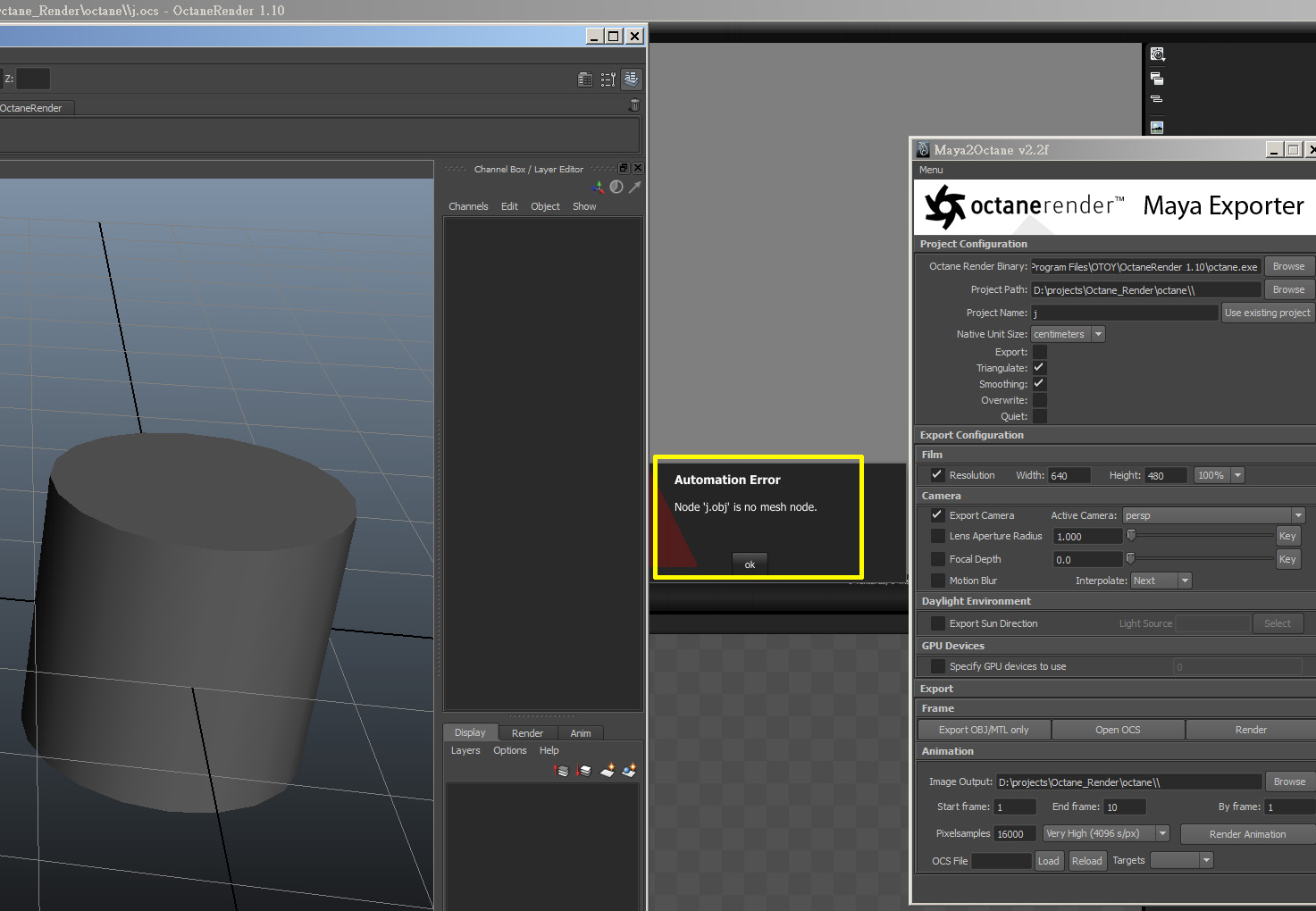
Task: Click the arrow hyperbolic icon in Channel Box
Action: [x=635, y=187]
